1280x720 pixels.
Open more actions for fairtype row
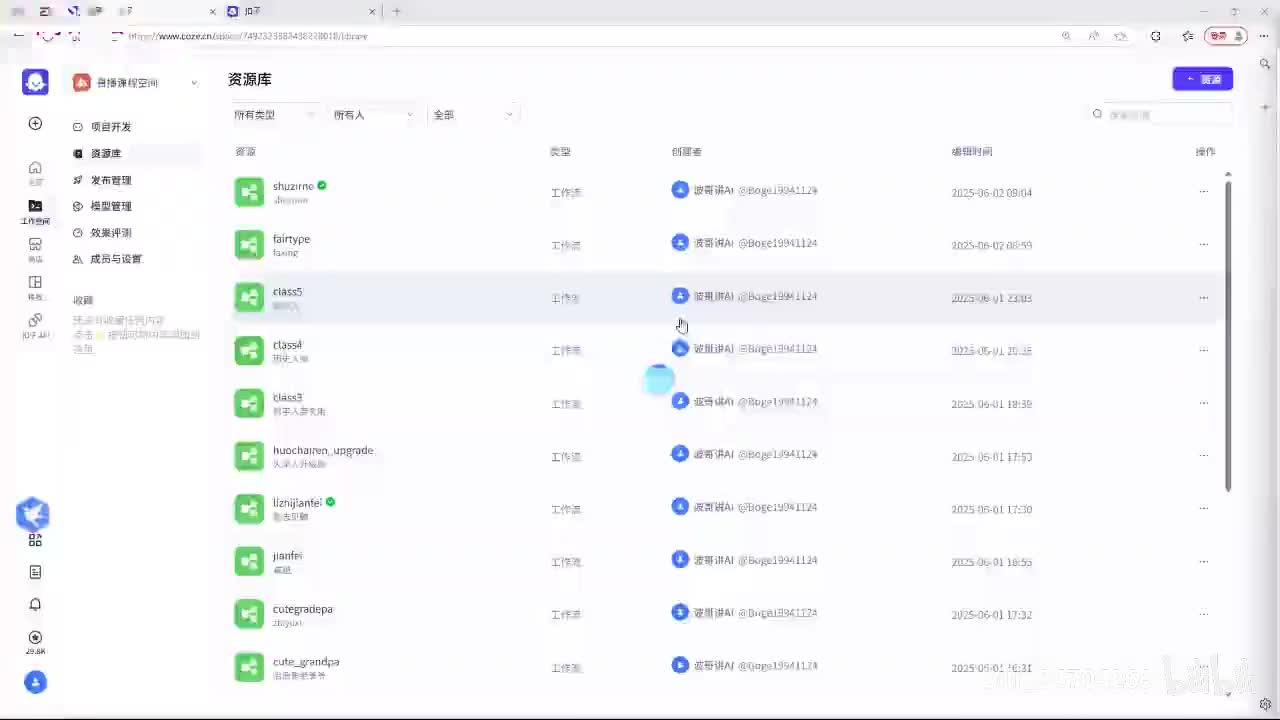click(1203, 245)
